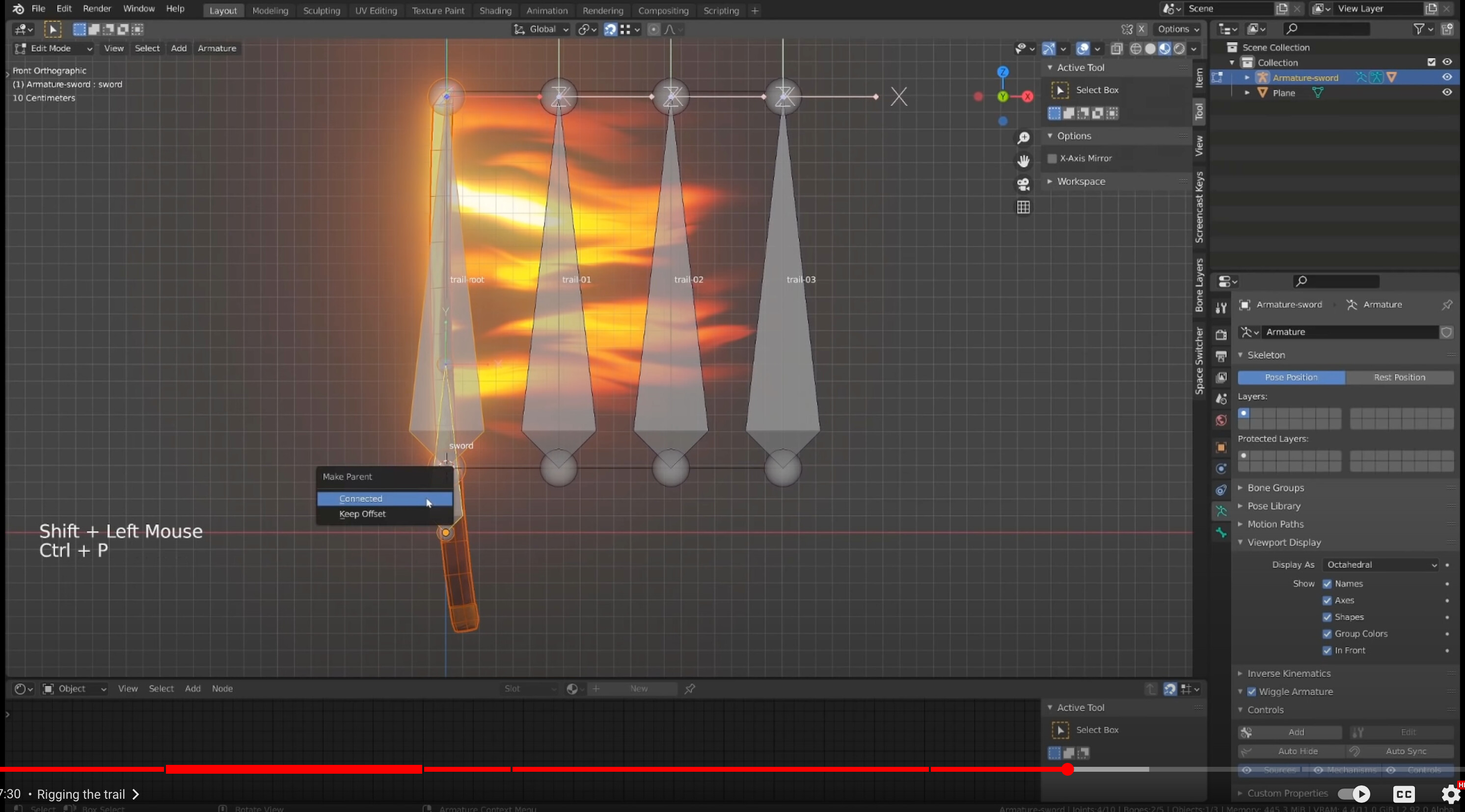Viewport: 1465px width, 812px height.
Task: Toggle proportional editing icon
Action: click(653, 29)
